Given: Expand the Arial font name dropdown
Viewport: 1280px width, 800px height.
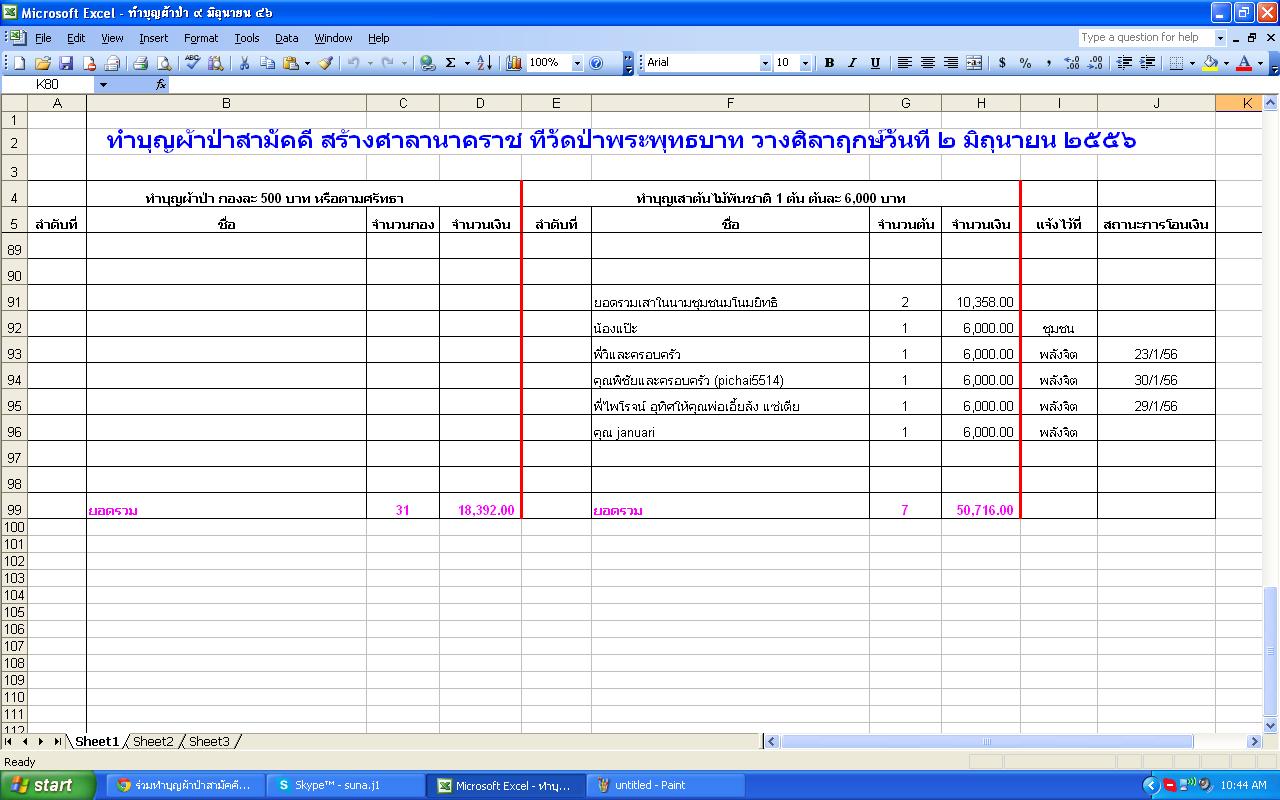Looking at the screenshot, I should point(765,63).
